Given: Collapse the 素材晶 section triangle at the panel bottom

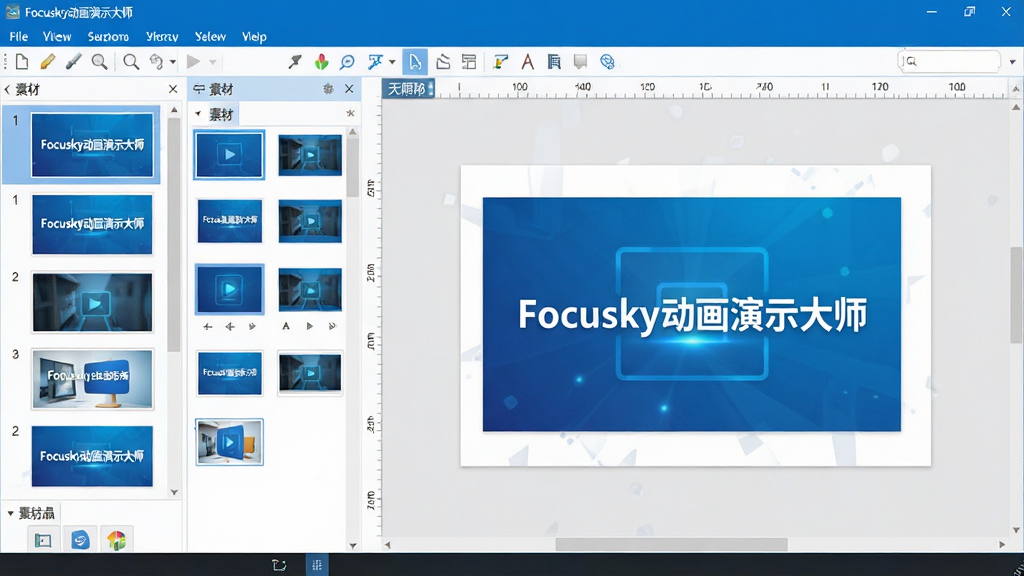Looking at the screenshot, I should pyautogui.click(x=10, y=513).
